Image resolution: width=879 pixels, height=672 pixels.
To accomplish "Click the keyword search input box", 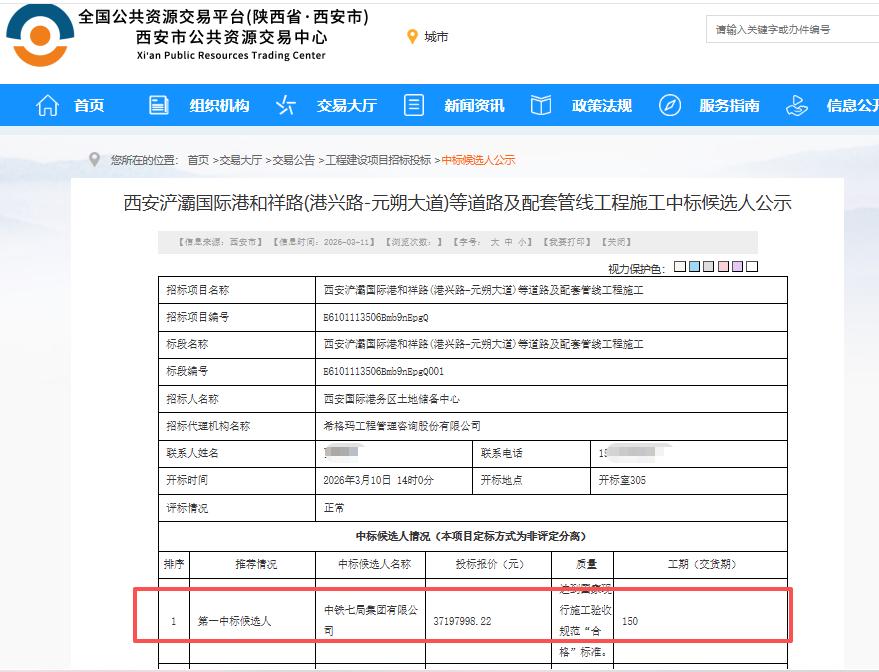I will (x=800, y=30).
